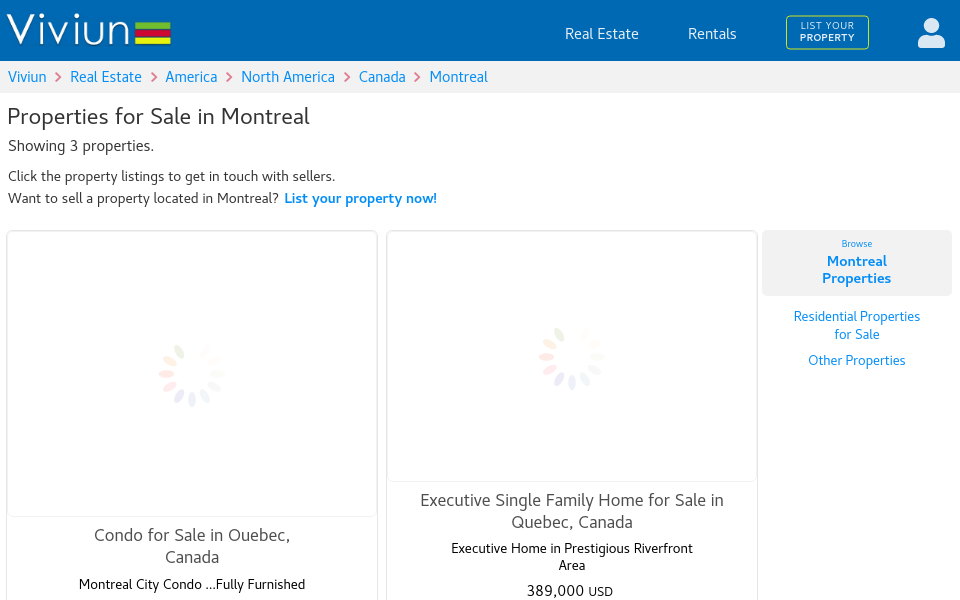The width and height of the screenshot is (960, 600).
Task: Open the Executive Single Family Home listing
Action: pyautogui.click(x=571, y=511)
